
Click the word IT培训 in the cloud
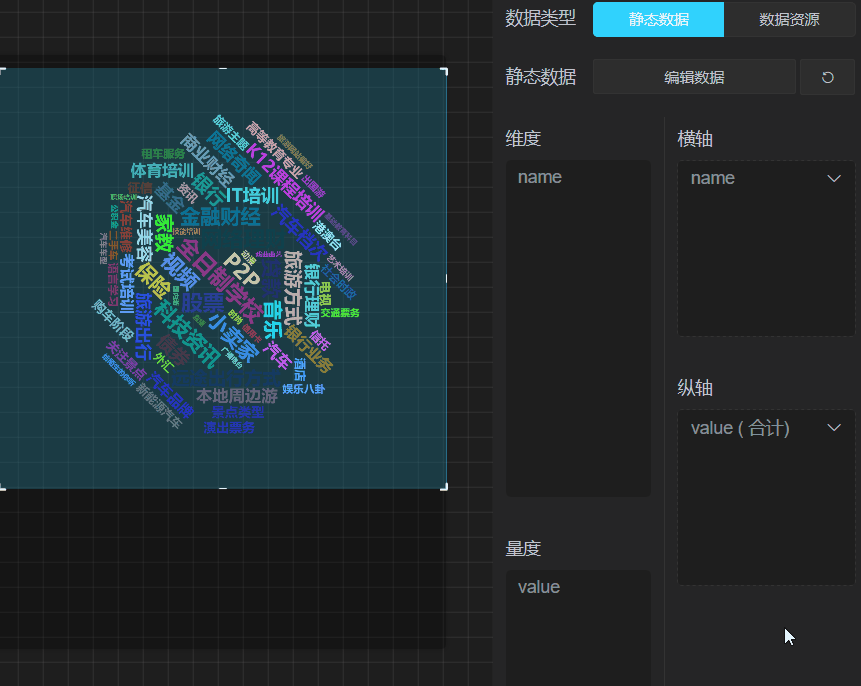point(253,195)
